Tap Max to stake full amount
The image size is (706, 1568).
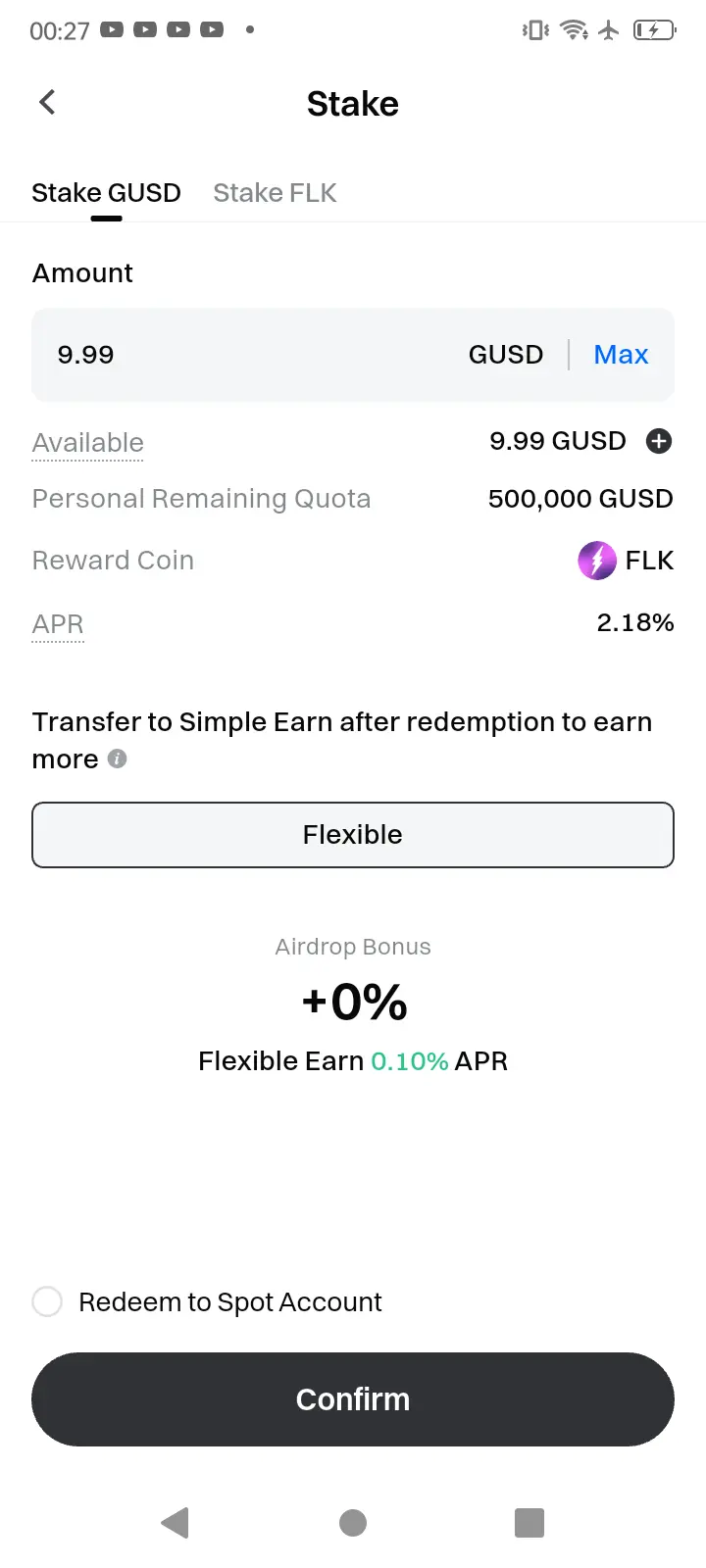click(x=621, y=355)
